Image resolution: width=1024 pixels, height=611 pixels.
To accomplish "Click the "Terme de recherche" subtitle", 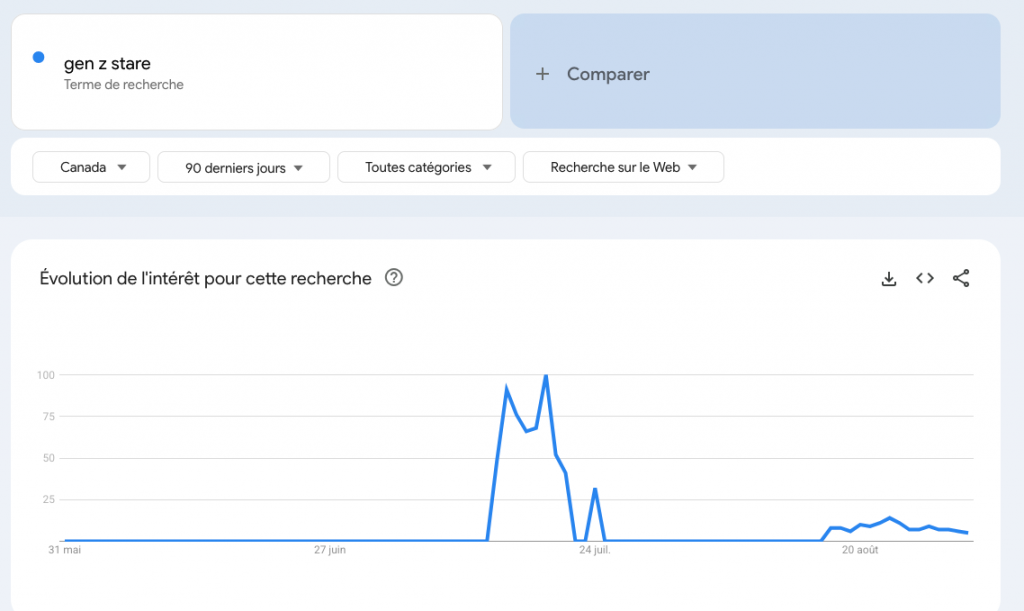I will point(124,85).
